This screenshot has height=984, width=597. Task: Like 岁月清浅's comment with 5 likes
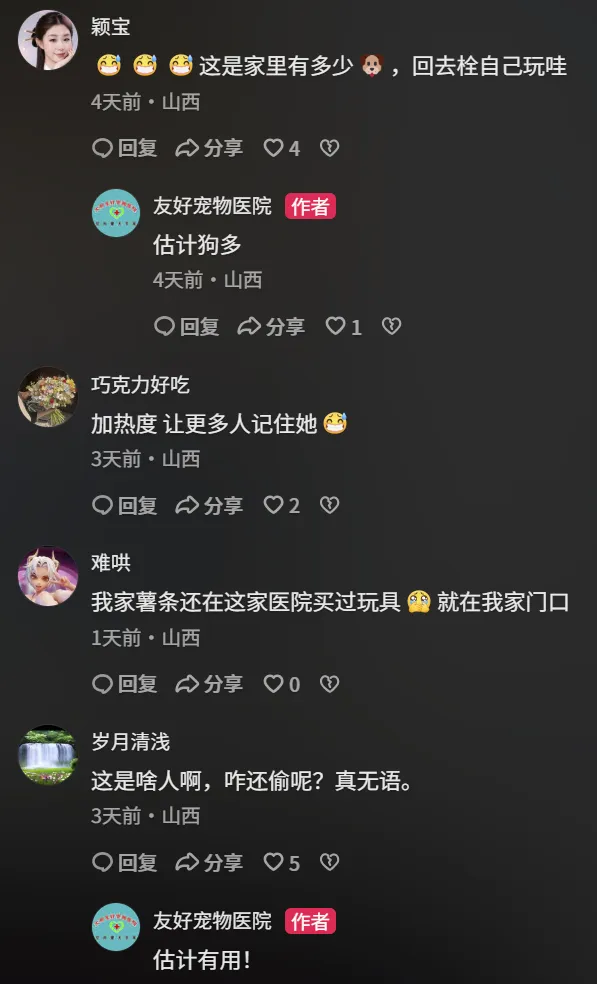[281, 862]
